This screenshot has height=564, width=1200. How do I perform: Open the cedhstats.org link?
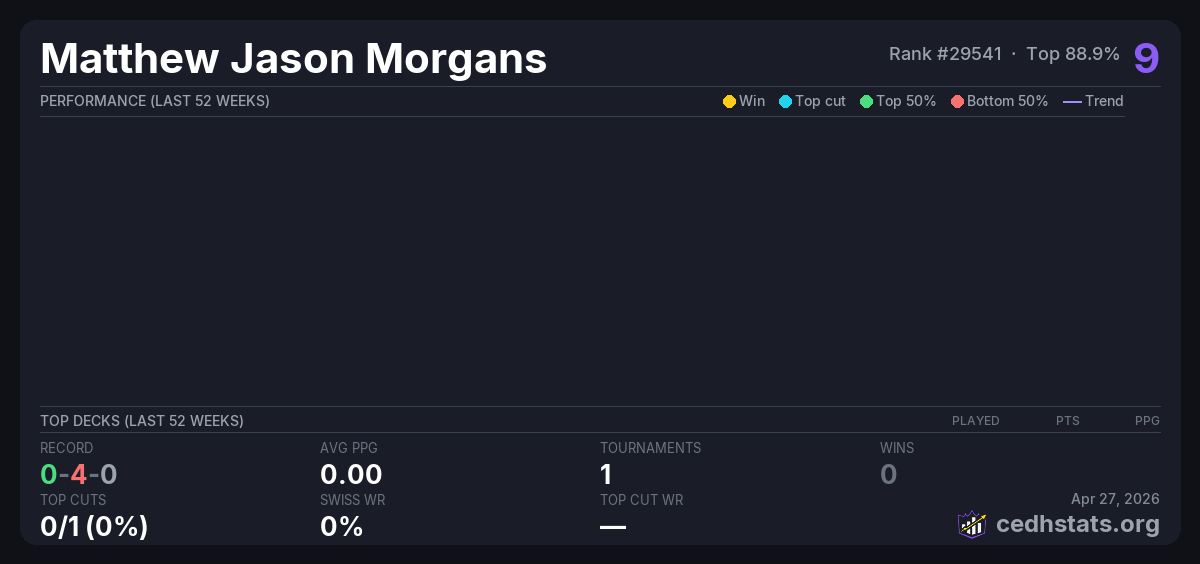1077,524
